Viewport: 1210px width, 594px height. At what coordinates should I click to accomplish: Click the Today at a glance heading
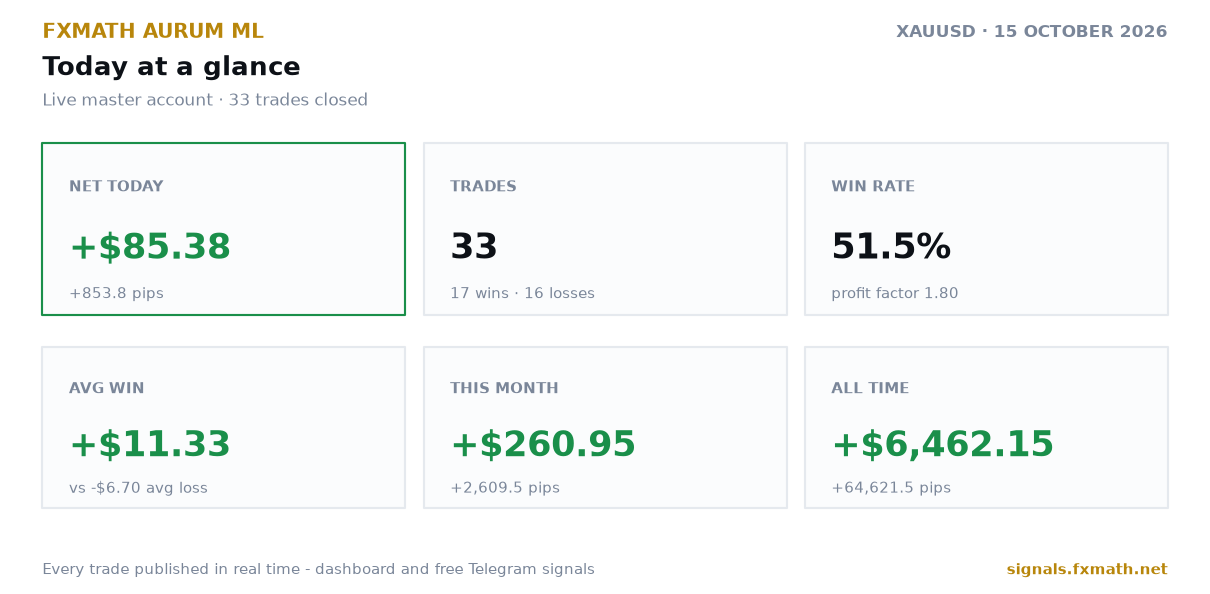(x=171, y=67)
